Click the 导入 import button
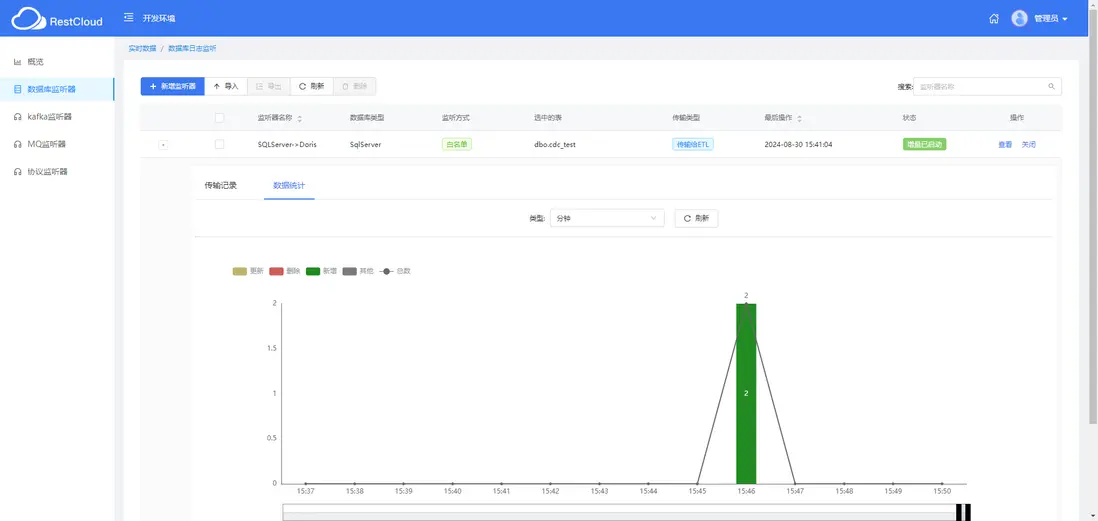 (225, 86)
